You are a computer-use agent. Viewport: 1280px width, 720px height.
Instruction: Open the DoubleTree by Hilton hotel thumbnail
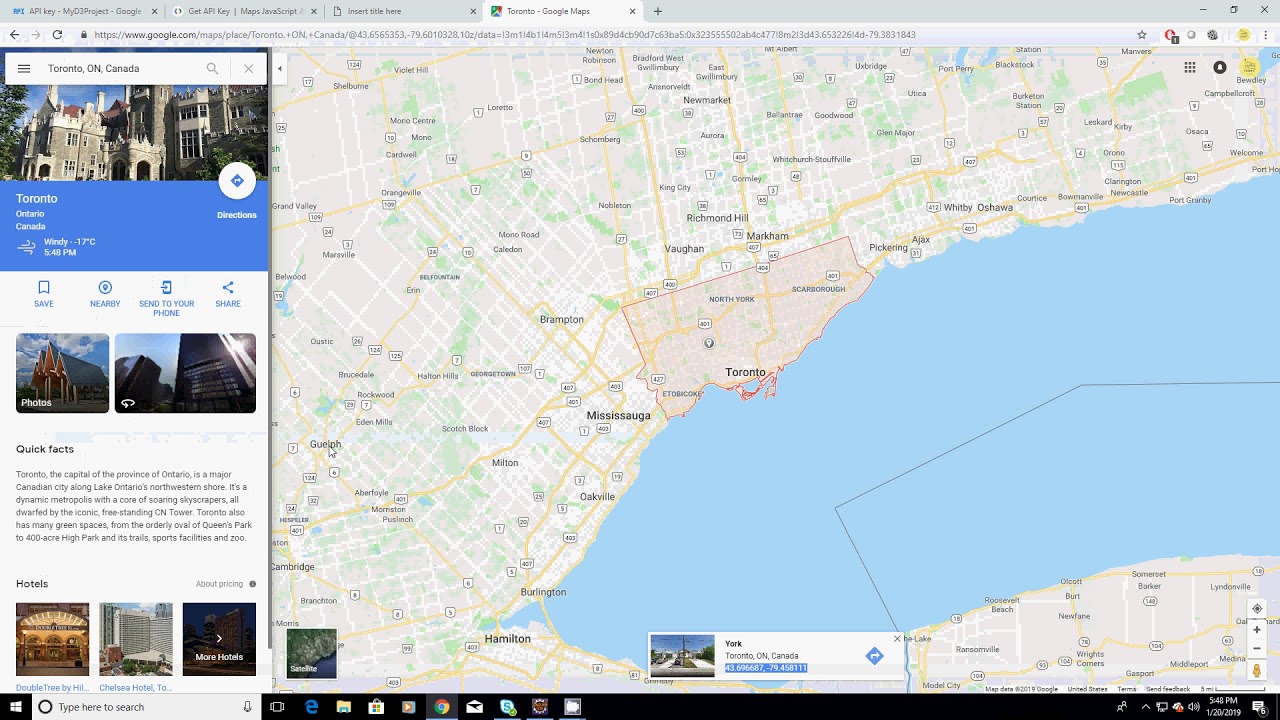(52, 639)
